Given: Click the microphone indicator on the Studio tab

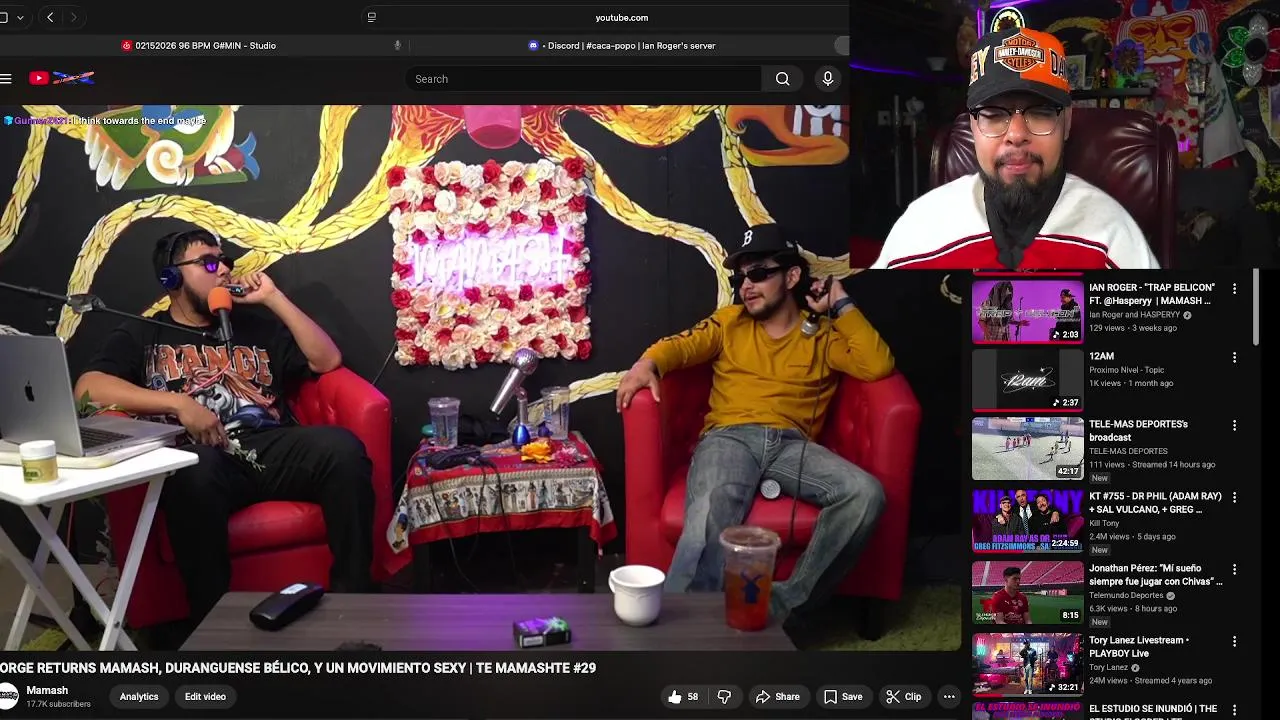Looking at the screenshot, I should [397, 45].
